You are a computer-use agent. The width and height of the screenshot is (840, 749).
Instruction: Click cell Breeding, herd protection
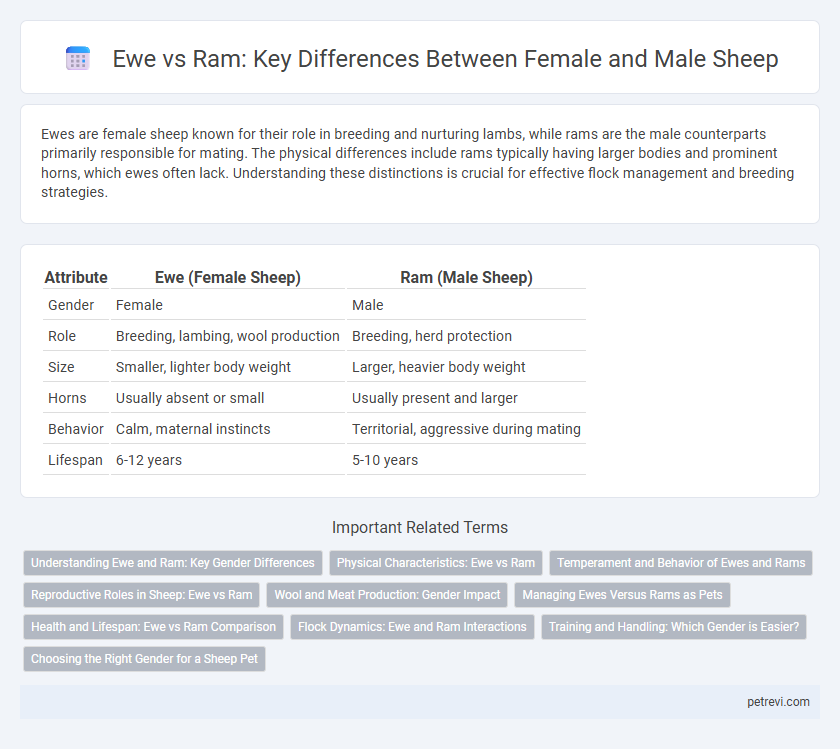466,336
